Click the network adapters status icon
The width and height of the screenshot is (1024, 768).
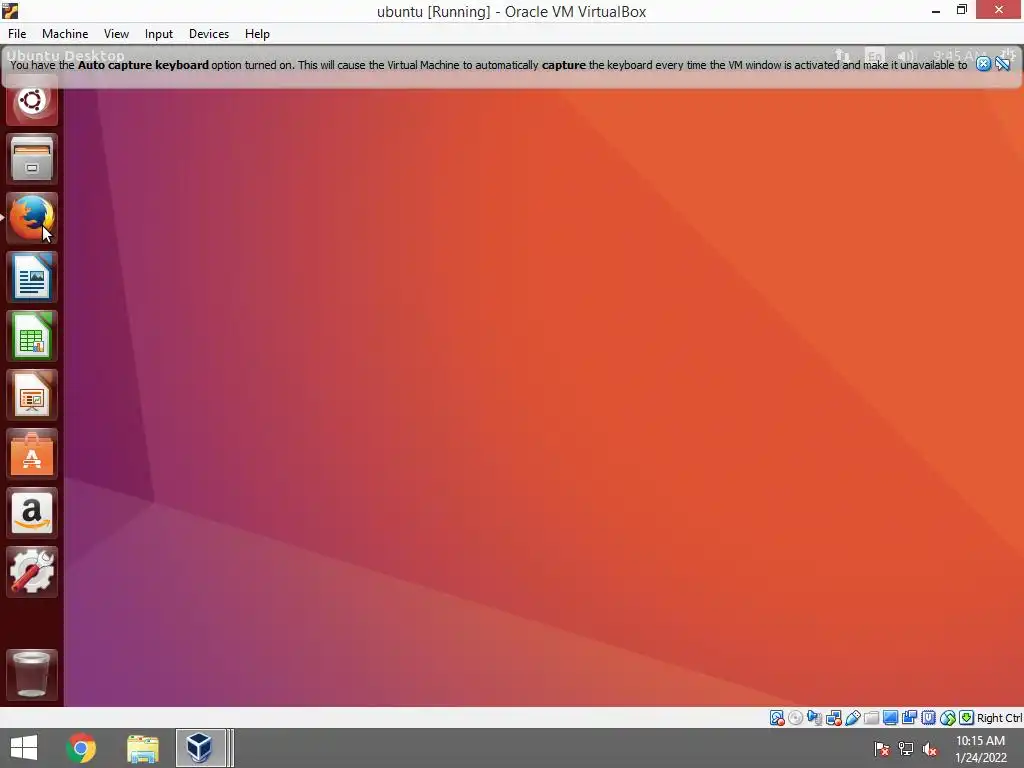(833, 718)
